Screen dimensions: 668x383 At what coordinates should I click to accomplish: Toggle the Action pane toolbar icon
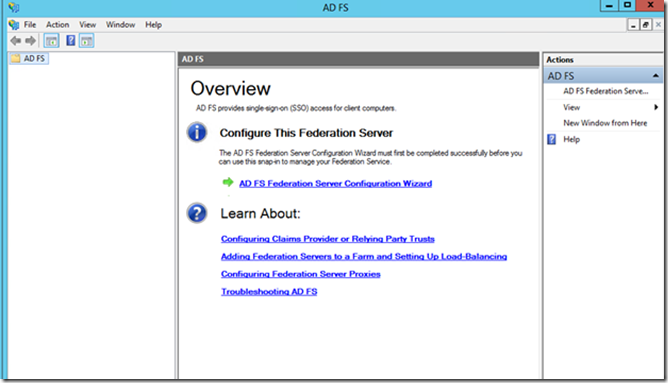click(x=86, y=41)
